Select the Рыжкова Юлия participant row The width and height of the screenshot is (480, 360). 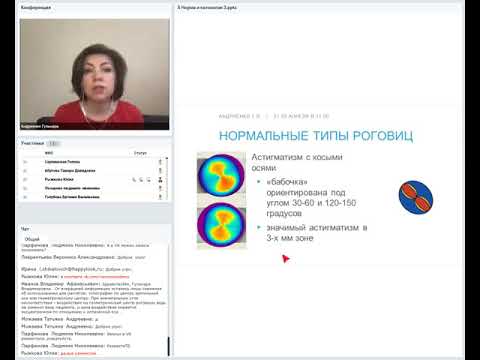point(93,180)
